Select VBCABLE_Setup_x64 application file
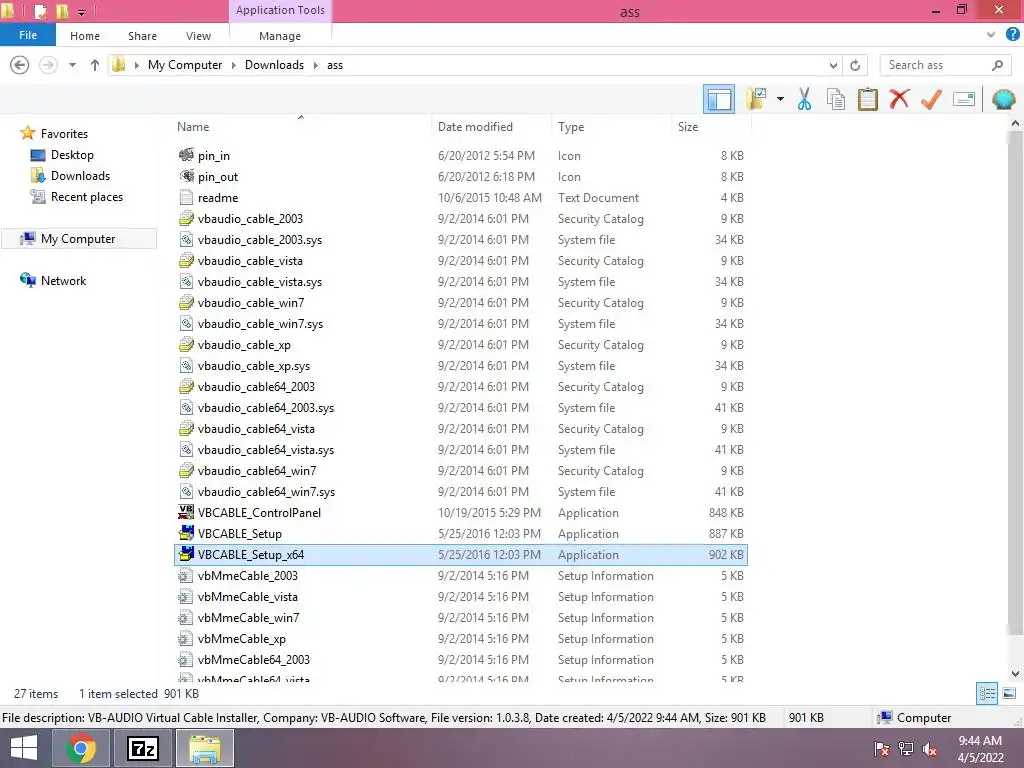 [460, 554]
